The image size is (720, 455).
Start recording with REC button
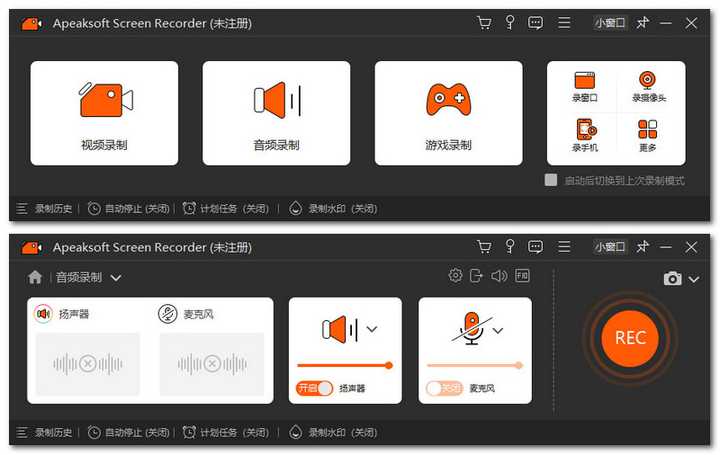point(630,338)
